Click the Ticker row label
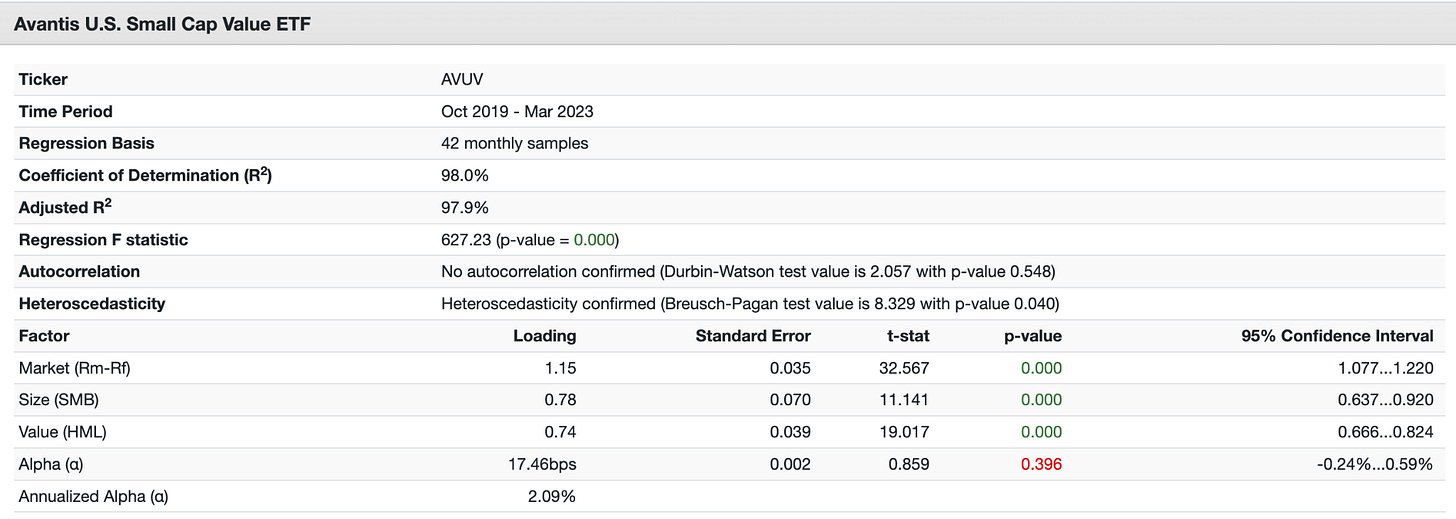Screen dimensions: 1456x519 [43, 79]
